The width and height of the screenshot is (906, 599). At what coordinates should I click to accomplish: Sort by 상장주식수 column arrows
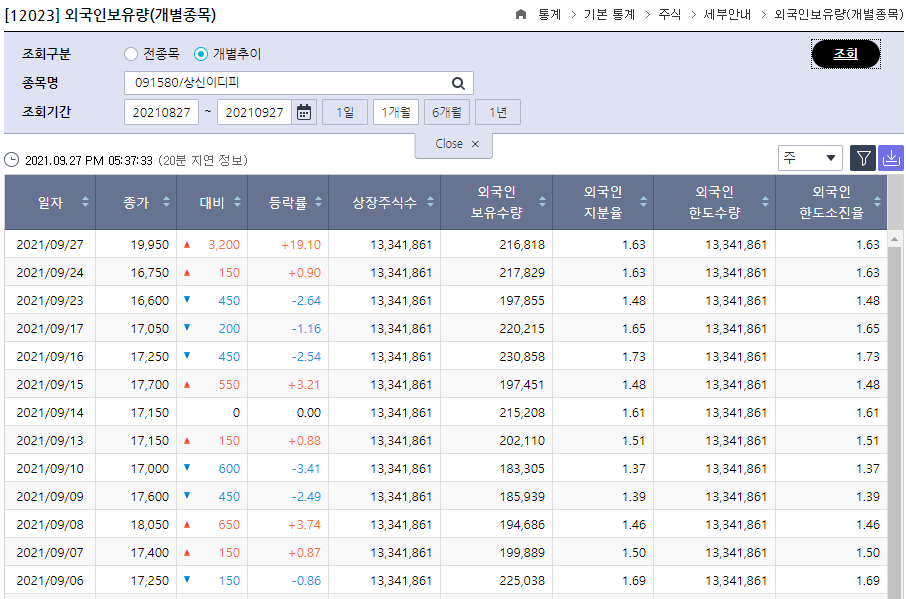pyautogui.click(x=430, y=202)
